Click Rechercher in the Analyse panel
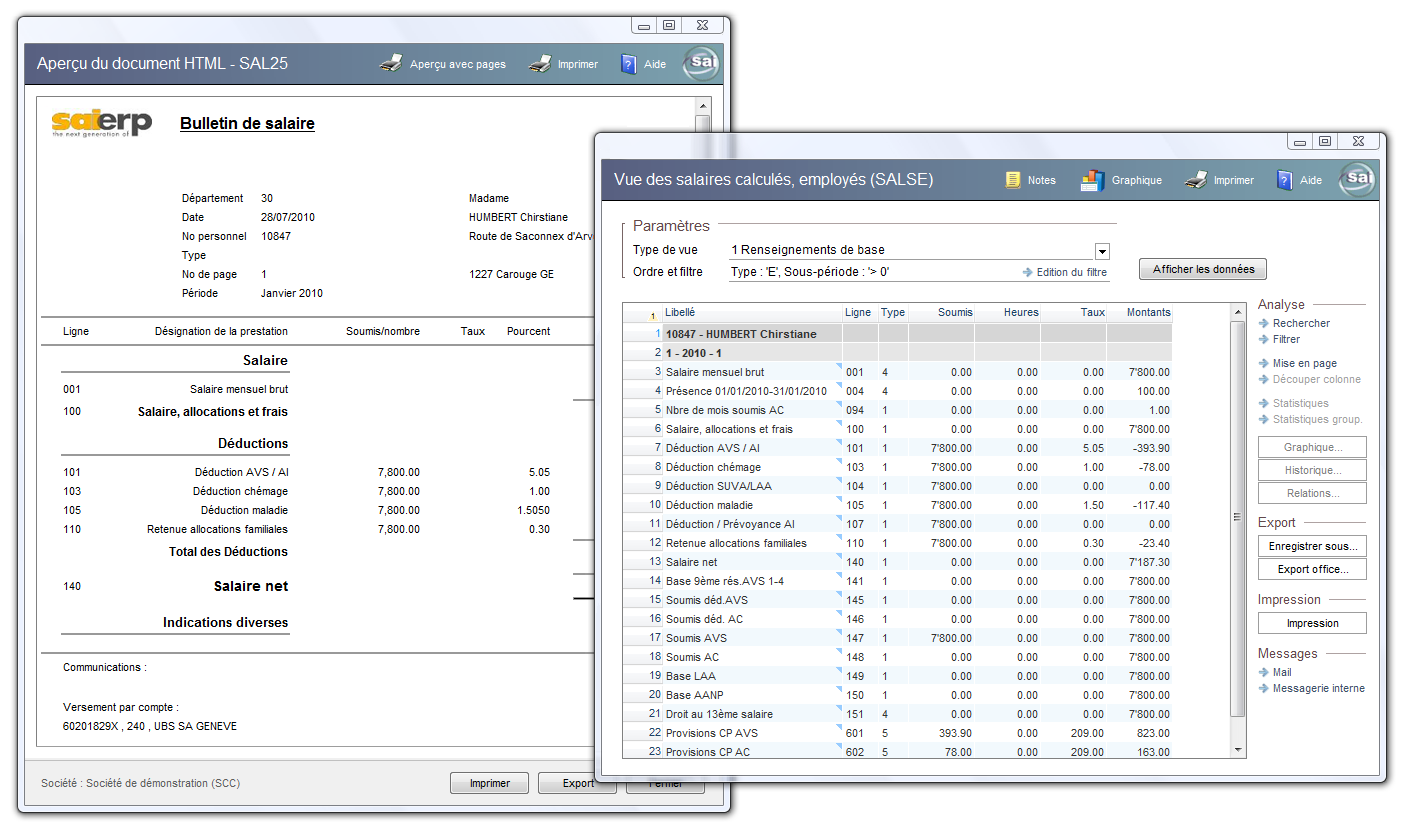Viewport: 1404px width, 830px height. click(1301, 323)
